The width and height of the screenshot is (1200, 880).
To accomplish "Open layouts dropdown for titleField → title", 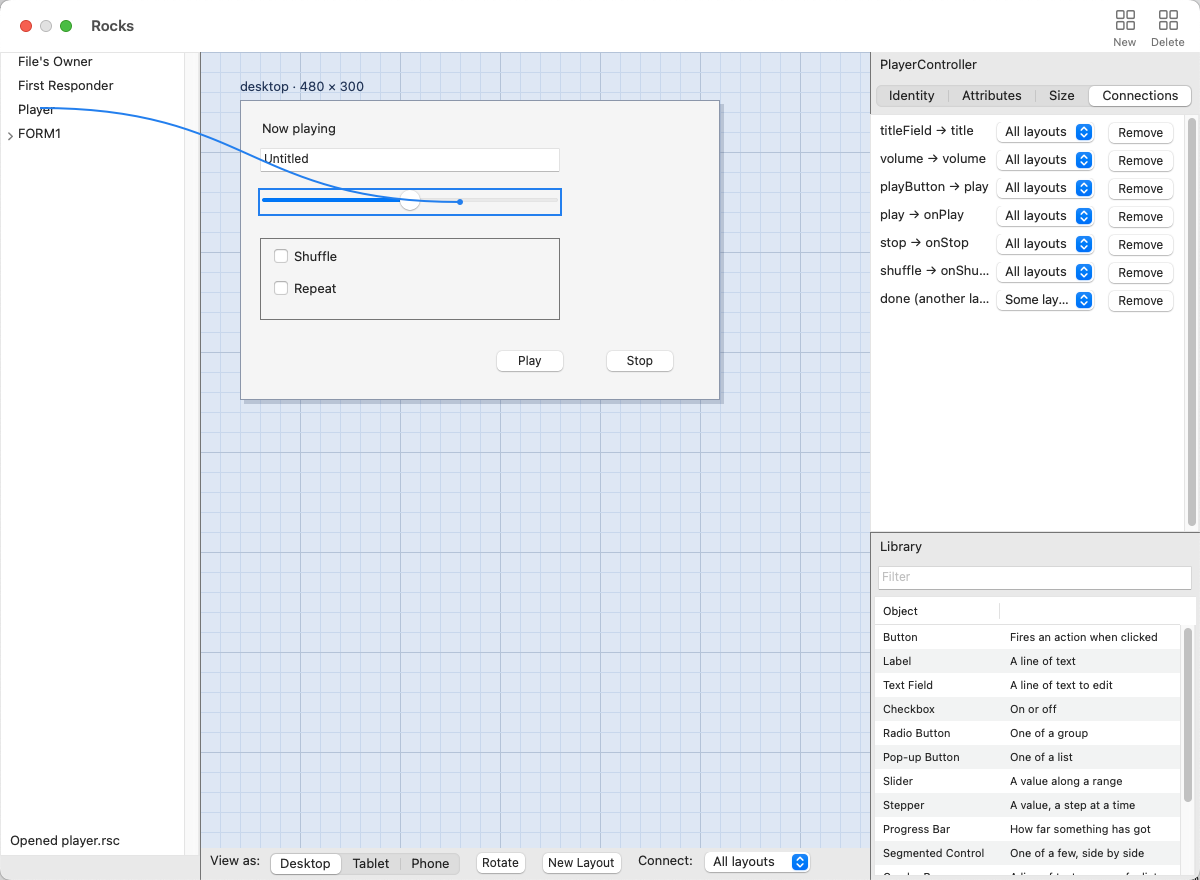I will point(1046,132).
